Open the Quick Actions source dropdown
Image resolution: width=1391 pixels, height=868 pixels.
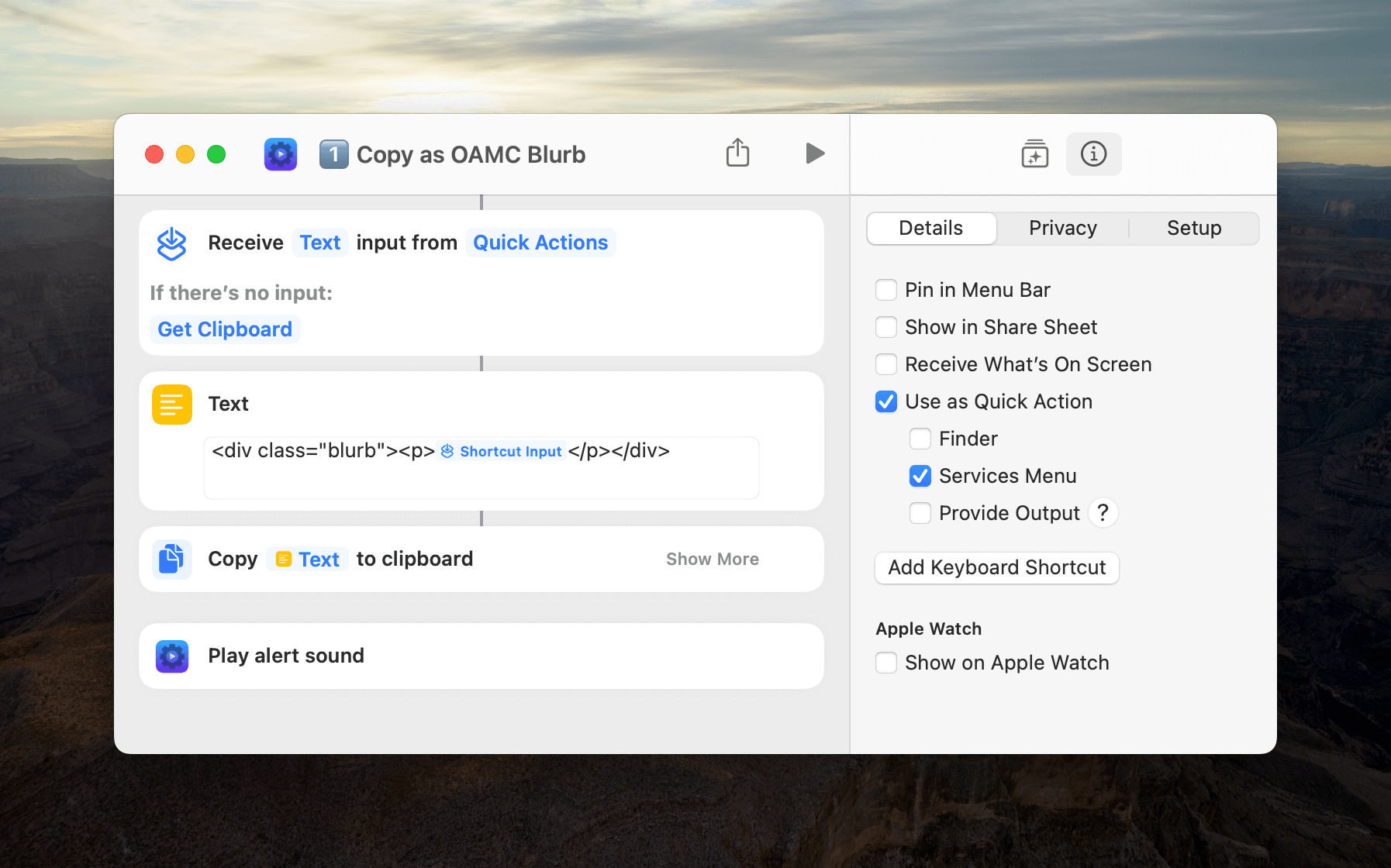tap(540, 243)
